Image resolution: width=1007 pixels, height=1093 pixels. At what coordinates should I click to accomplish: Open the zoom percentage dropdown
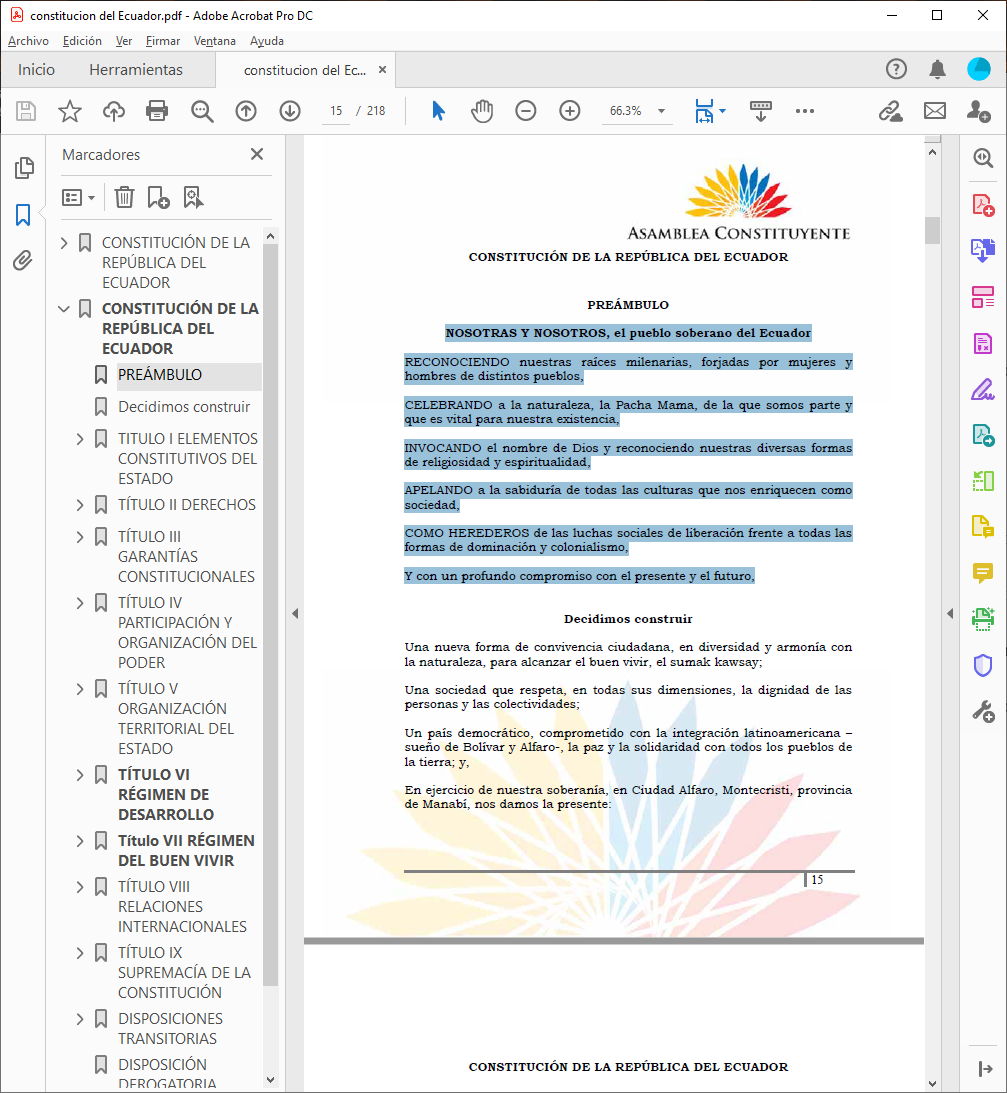661,111
